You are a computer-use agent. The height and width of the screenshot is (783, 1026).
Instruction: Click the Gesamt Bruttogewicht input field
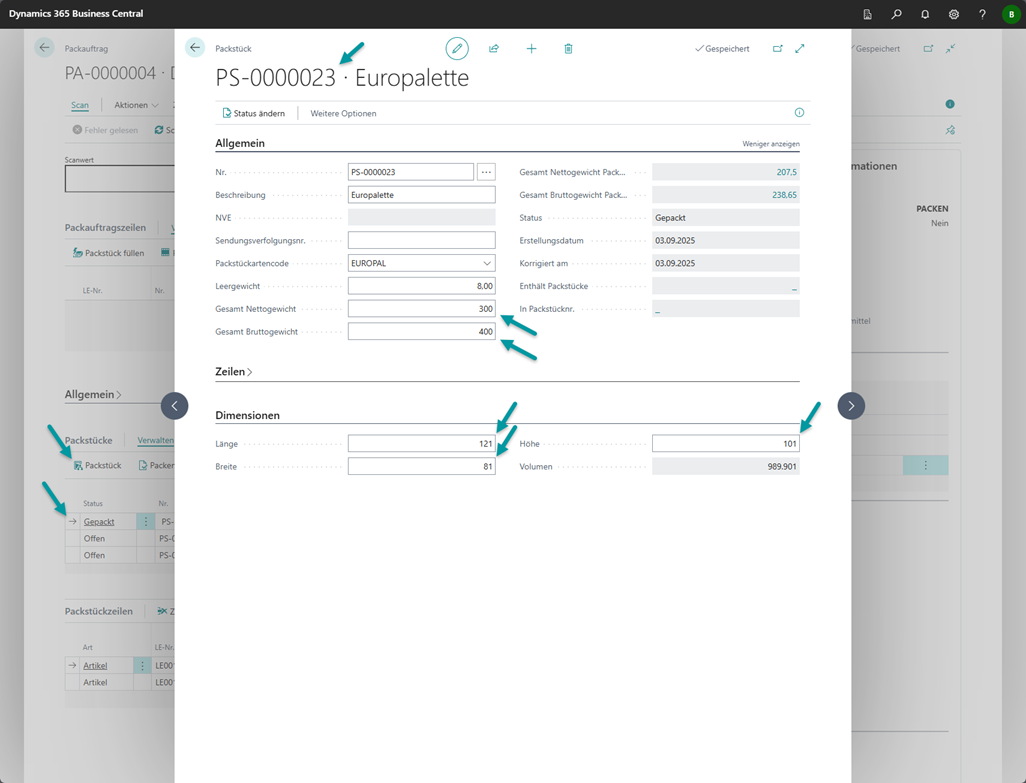tap(420, 331)
